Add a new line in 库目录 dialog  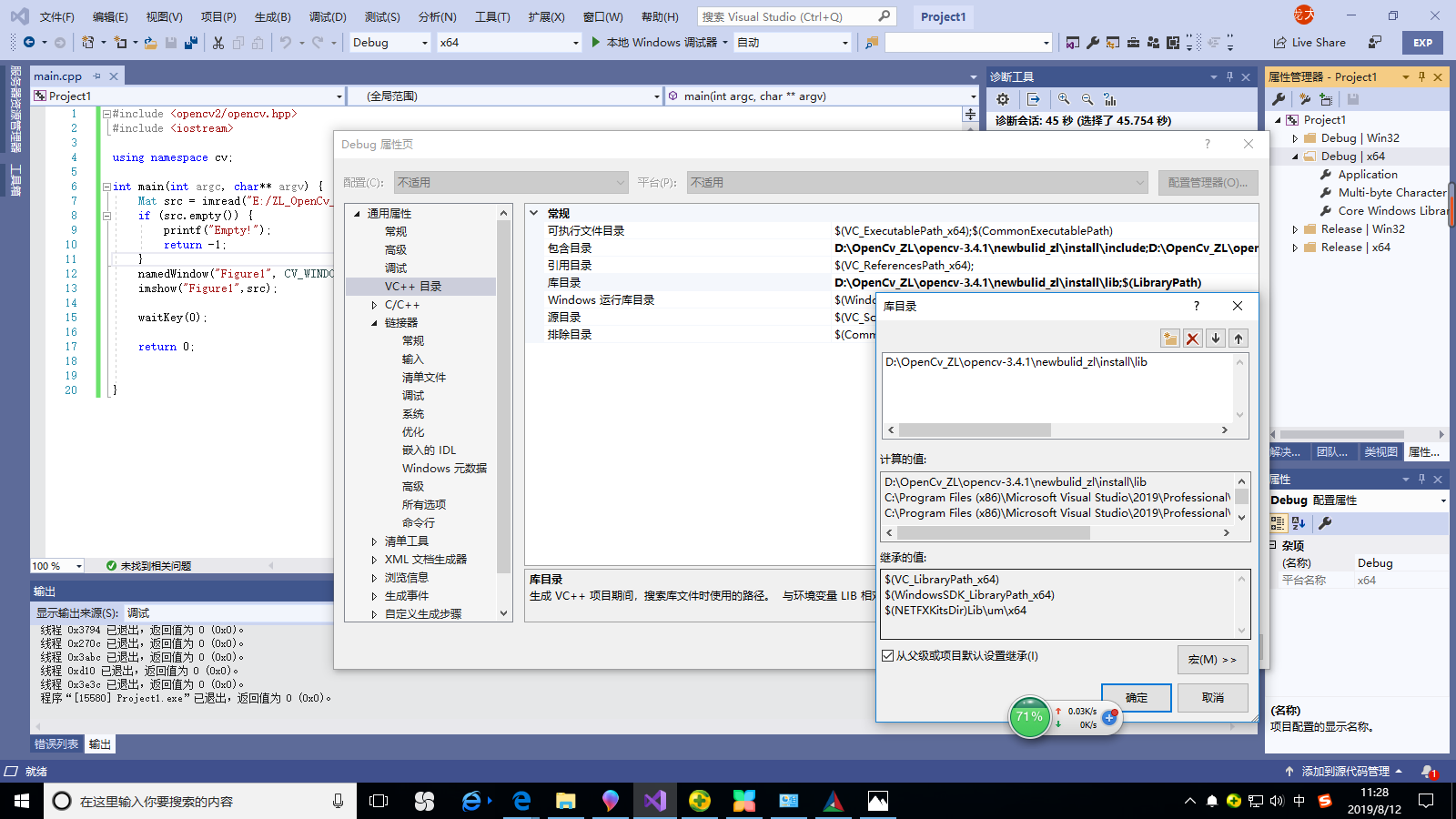click(x=1170, y=339)
